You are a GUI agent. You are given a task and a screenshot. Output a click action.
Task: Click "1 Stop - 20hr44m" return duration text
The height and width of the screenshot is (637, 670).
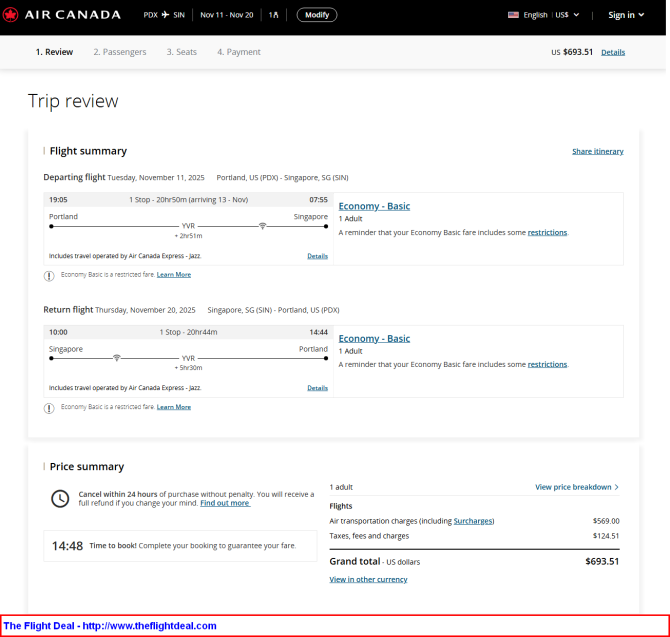tap(188, 332)
